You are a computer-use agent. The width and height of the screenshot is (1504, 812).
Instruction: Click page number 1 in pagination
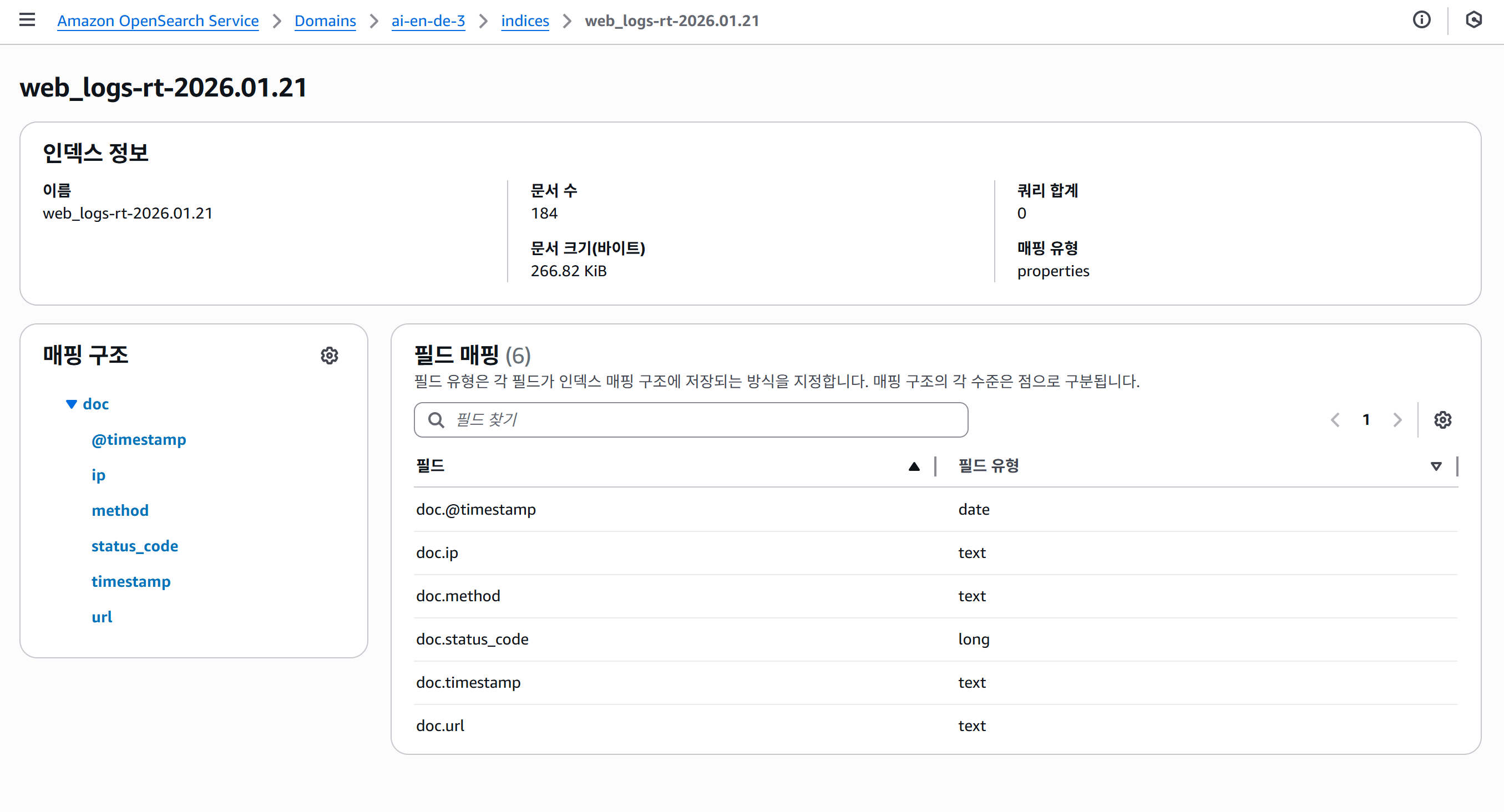[x=1366, y=420]
